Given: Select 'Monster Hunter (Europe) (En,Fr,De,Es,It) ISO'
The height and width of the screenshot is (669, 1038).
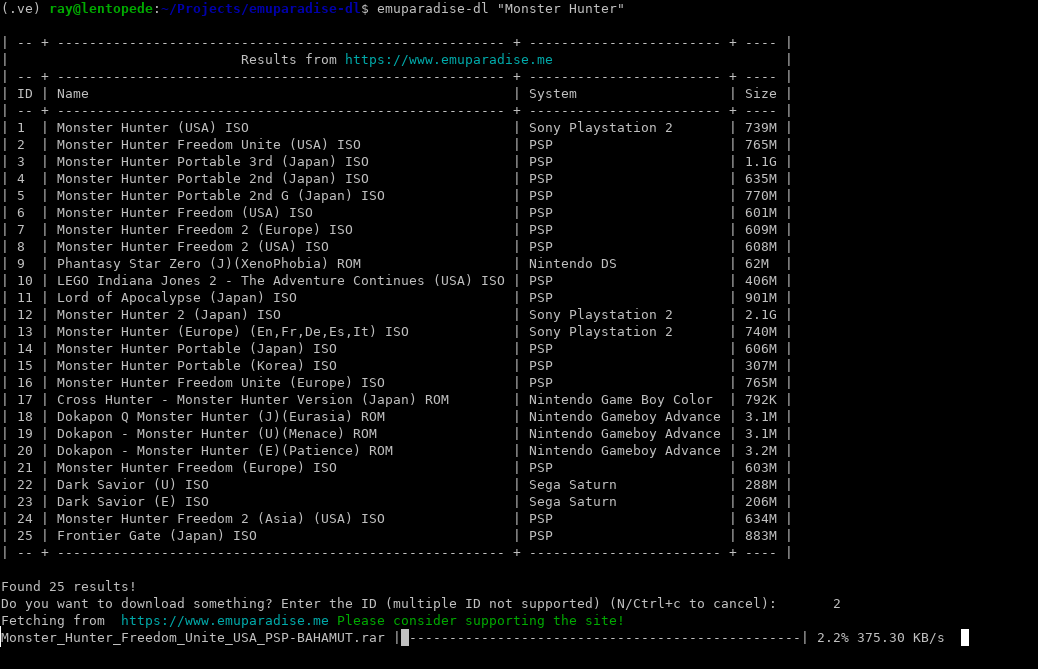Looking at the screenshot, I should (232, 332).
